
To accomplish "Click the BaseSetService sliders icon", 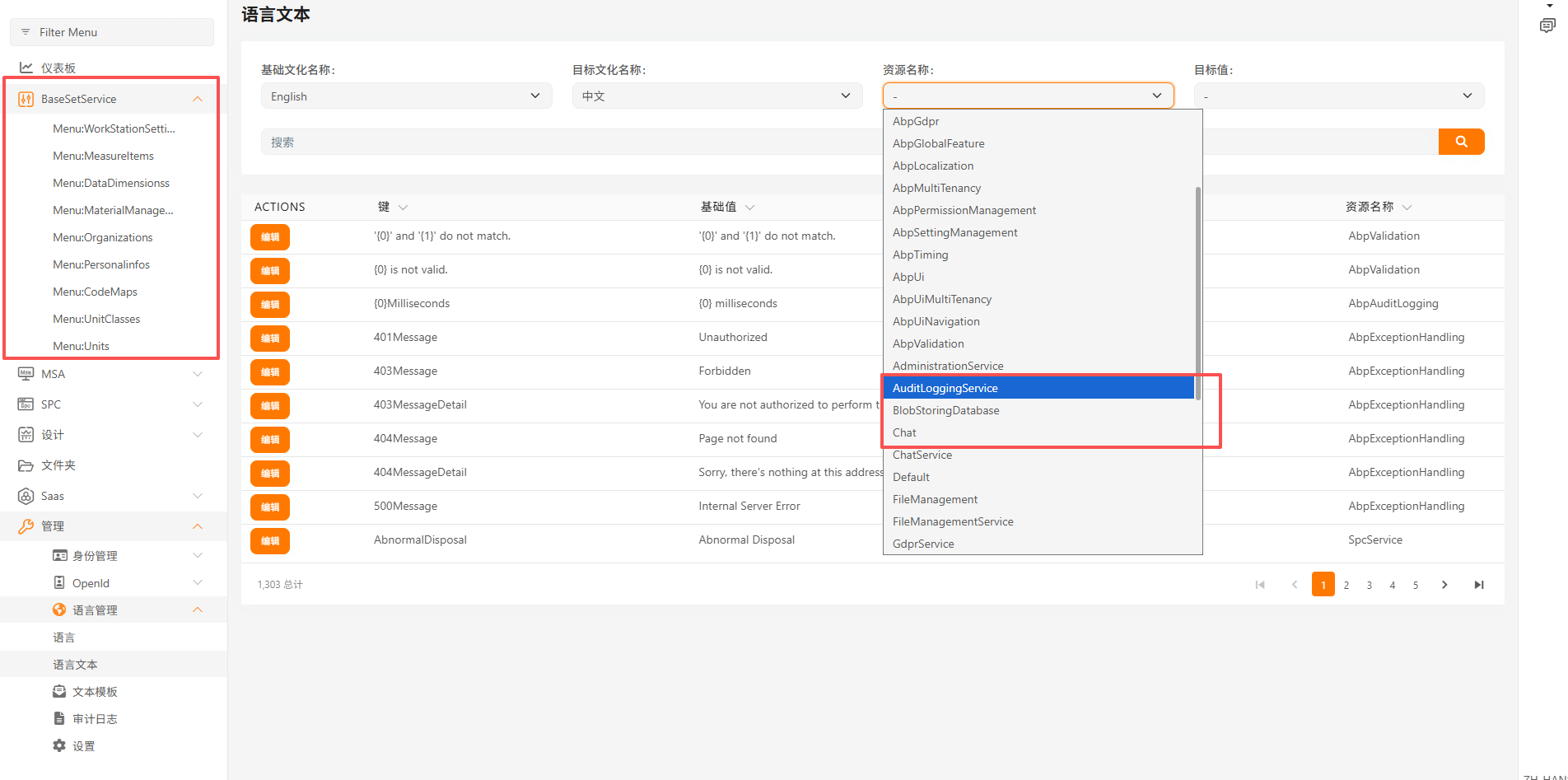I will tap(26, 99).
